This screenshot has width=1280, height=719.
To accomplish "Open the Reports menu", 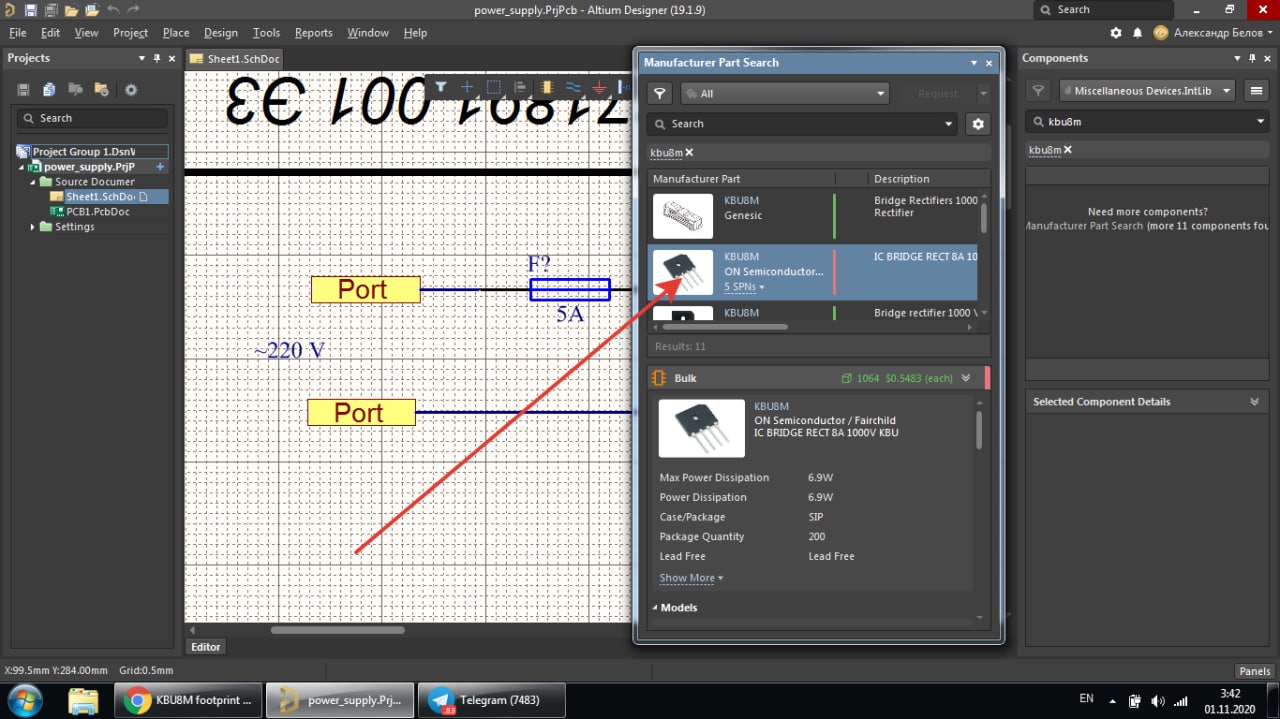I will coord(313,33).
